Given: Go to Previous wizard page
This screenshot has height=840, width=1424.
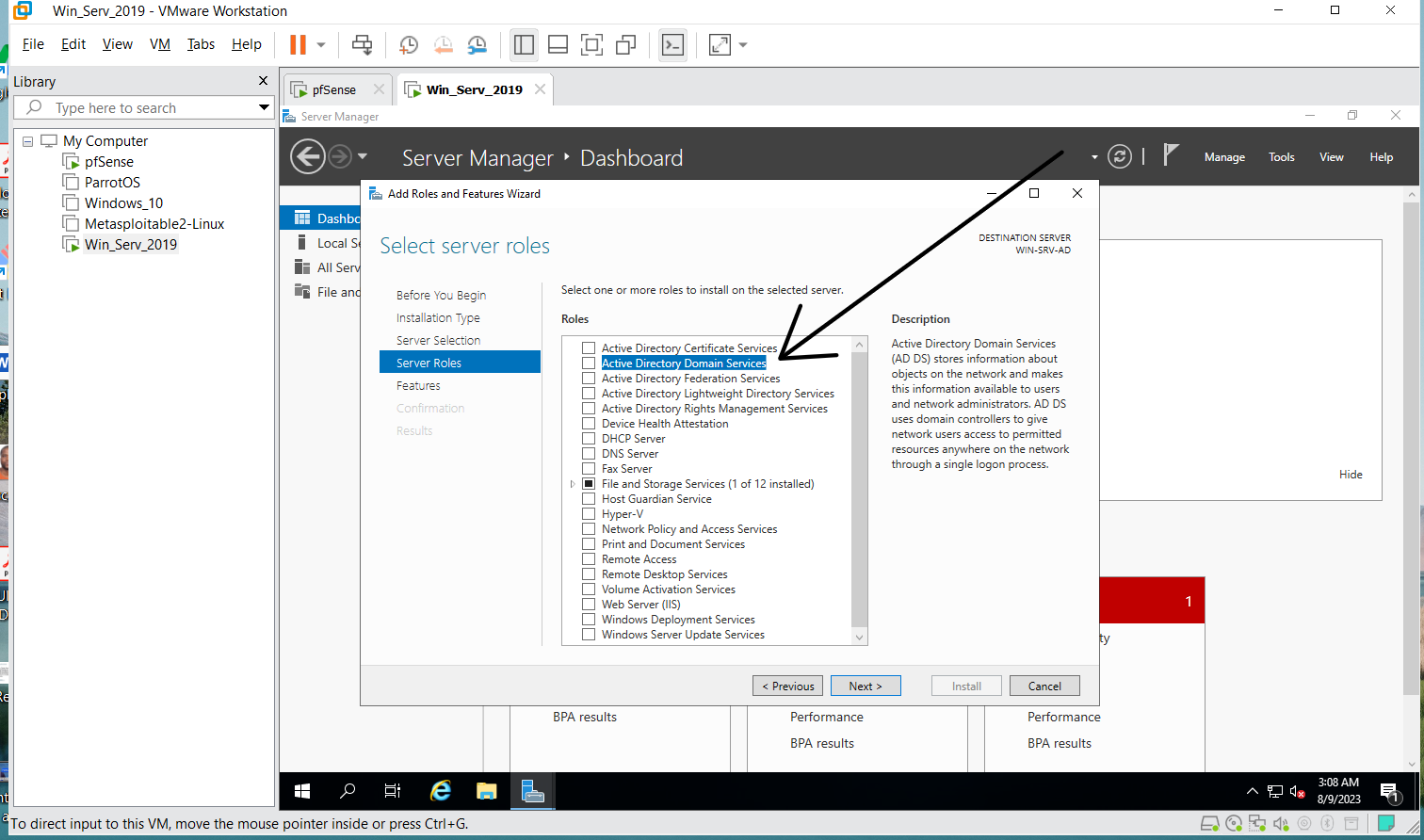Looking at the screenshot, I should point(788,686).
